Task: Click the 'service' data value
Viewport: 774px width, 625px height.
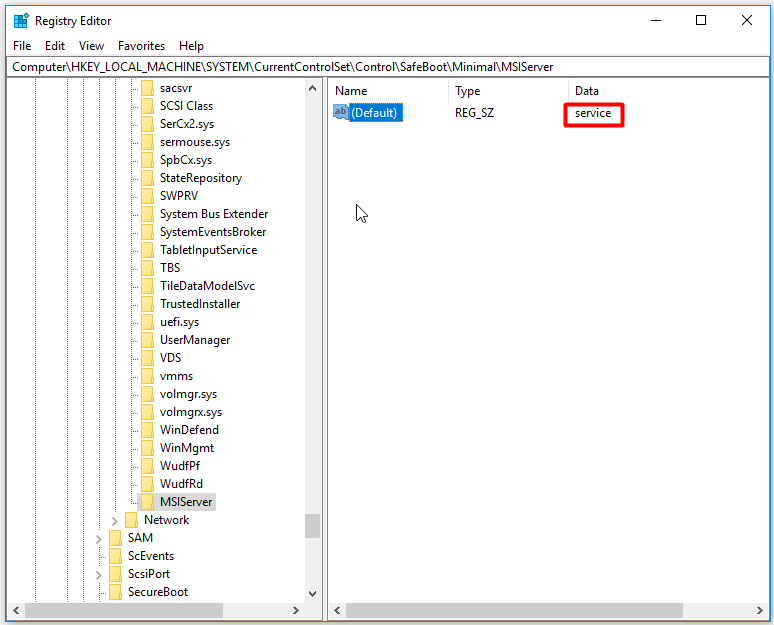Action: click(x=593, y=113)
